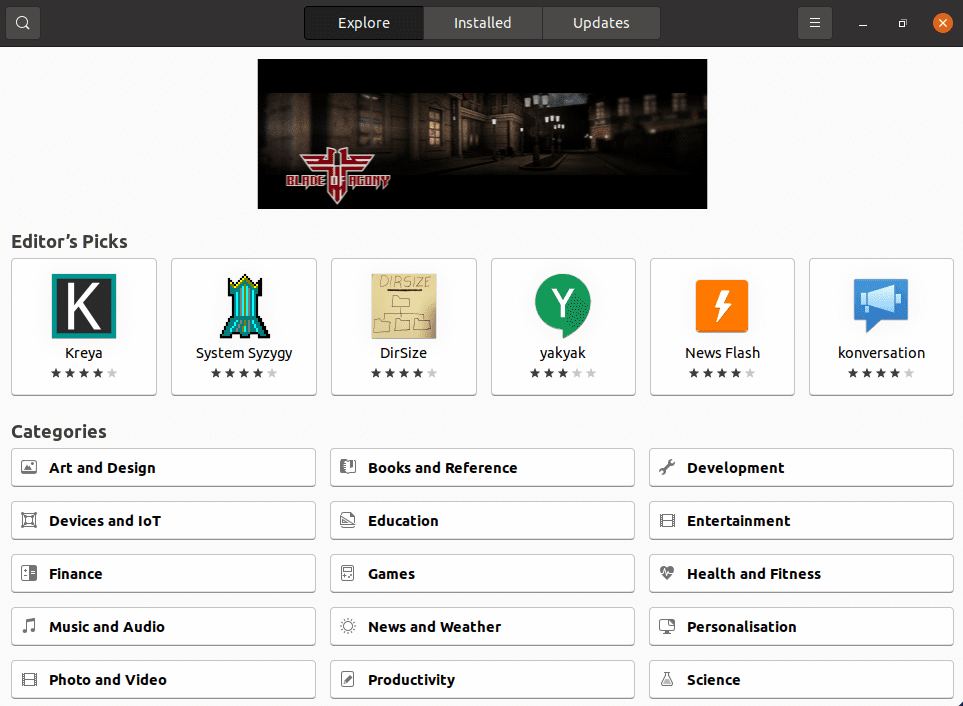The image size is (963, 706).
Task: Click the Development wrench icon
Action: (x=667, y=467)
